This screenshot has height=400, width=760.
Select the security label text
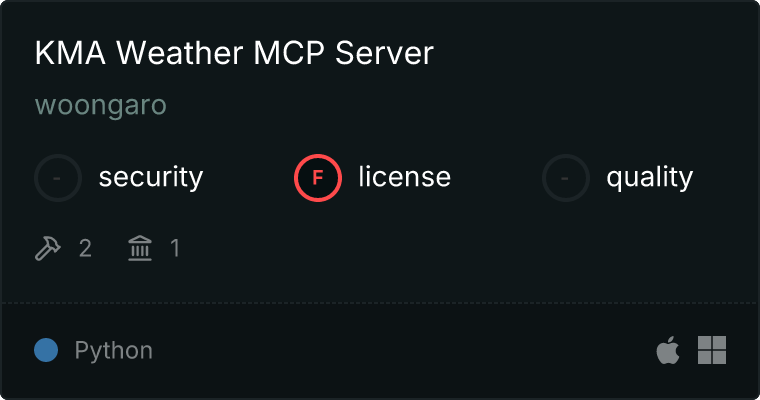coord(151,177)
